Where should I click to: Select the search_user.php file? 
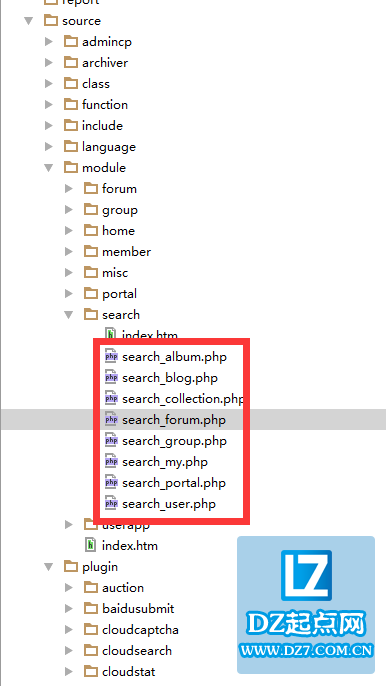pos(169,504)
